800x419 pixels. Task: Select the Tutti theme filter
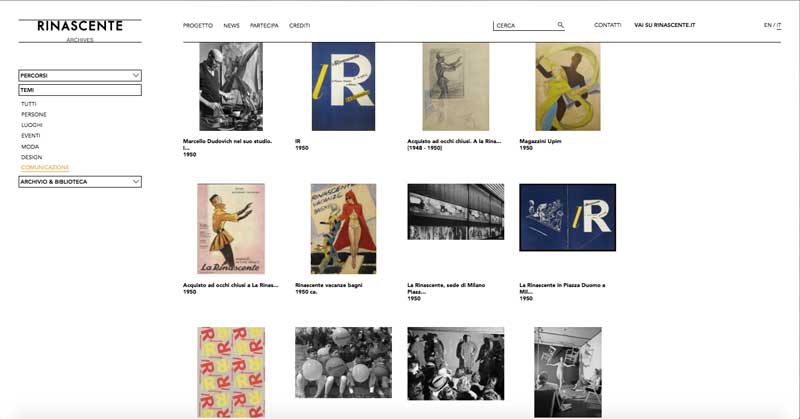[x=29, y=104]
